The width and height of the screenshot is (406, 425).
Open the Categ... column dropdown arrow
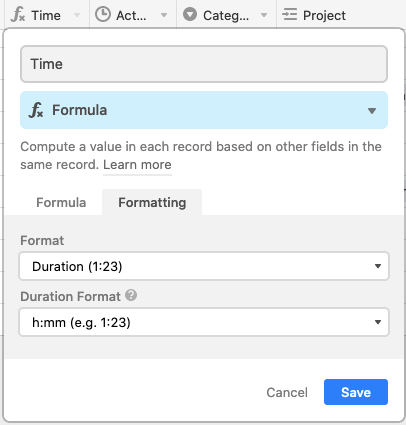[x=264, y=15]
